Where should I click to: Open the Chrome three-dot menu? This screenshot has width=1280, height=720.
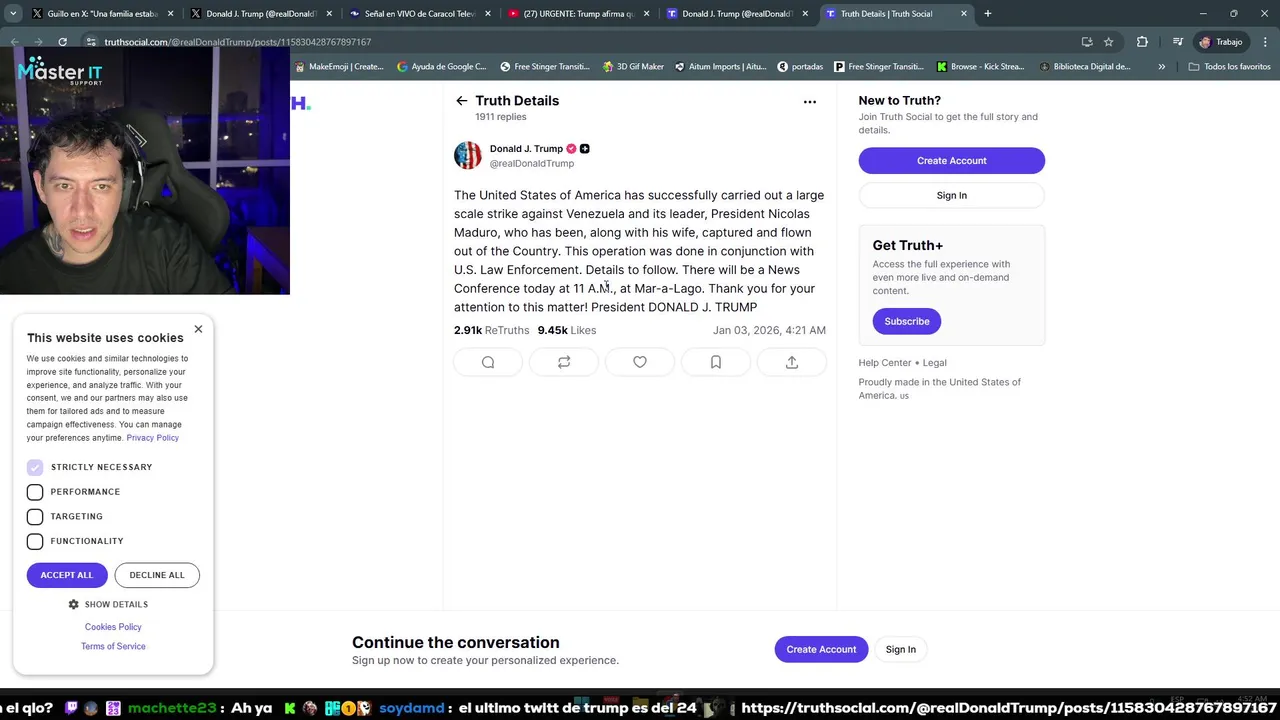1264,42
